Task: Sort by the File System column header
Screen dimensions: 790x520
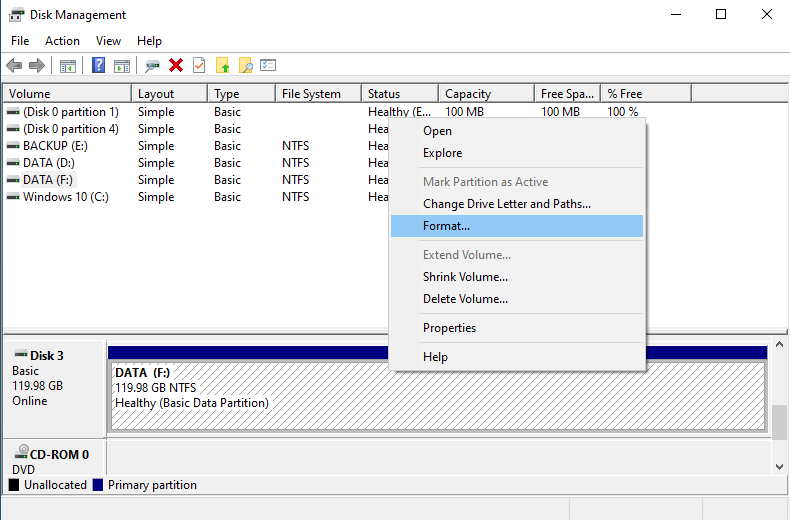Action: coord(318,94)
